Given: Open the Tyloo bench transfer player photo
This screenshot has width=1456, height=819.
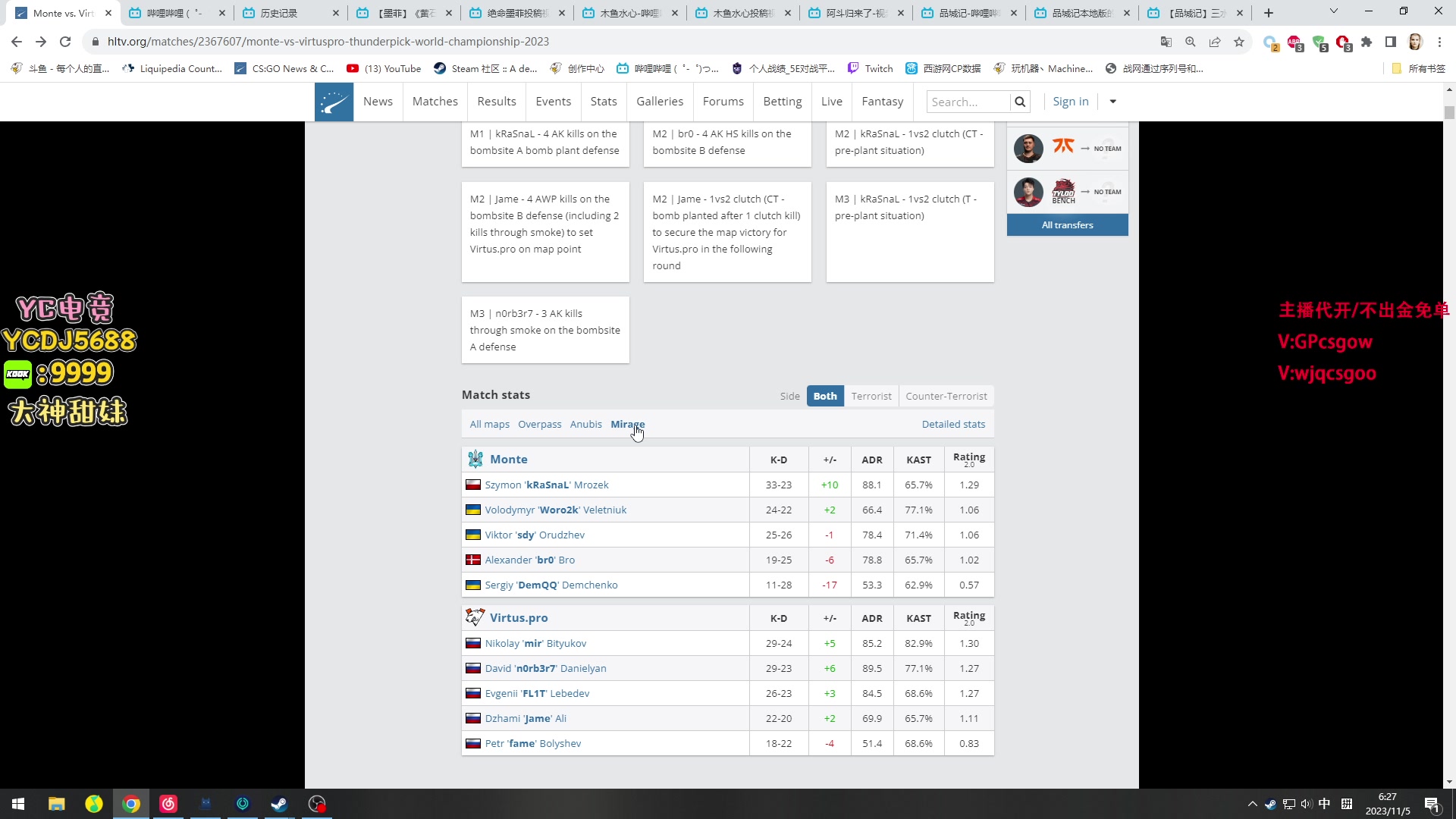Looking at the screenshot, I should pos(1028,192).
